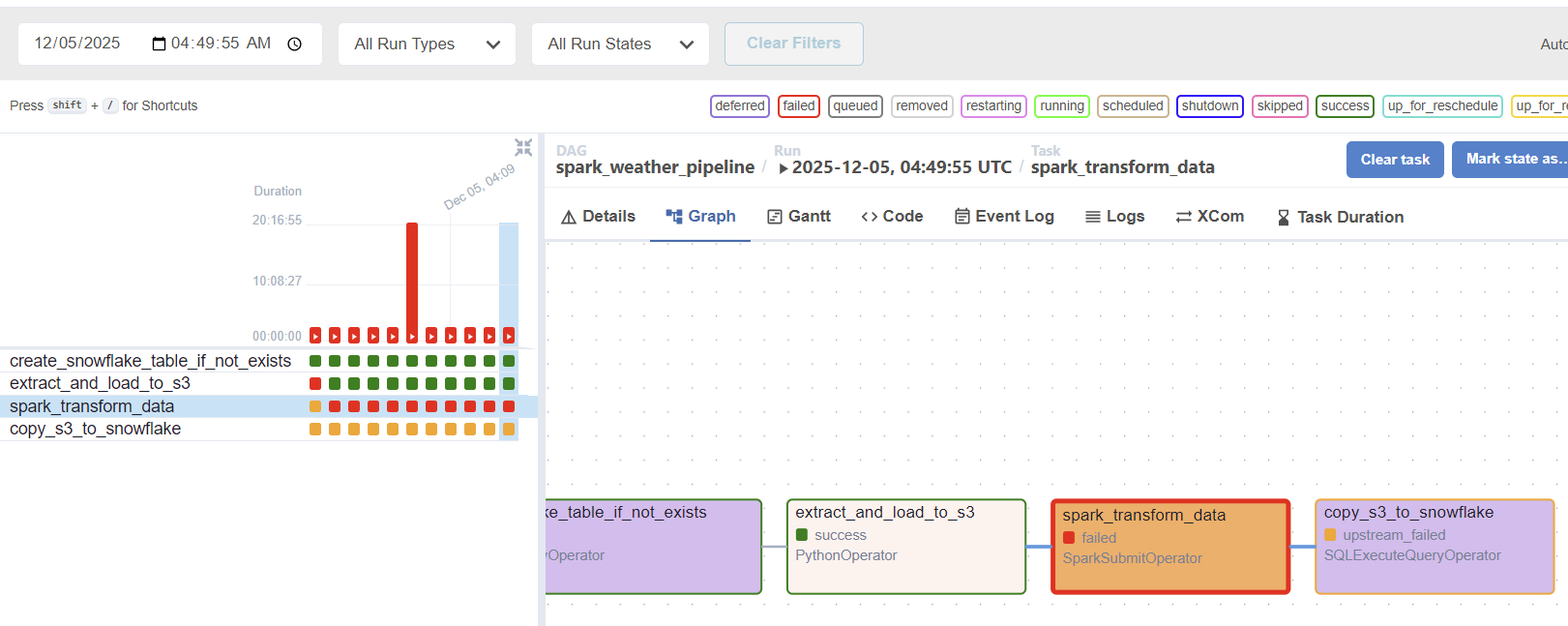
Task: Click the Mark state as button
Action: 1510,160
